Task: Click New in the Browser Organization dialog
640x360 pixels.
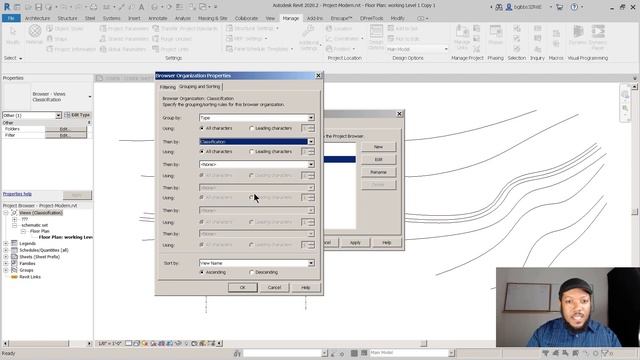Action: click(378, 147)
